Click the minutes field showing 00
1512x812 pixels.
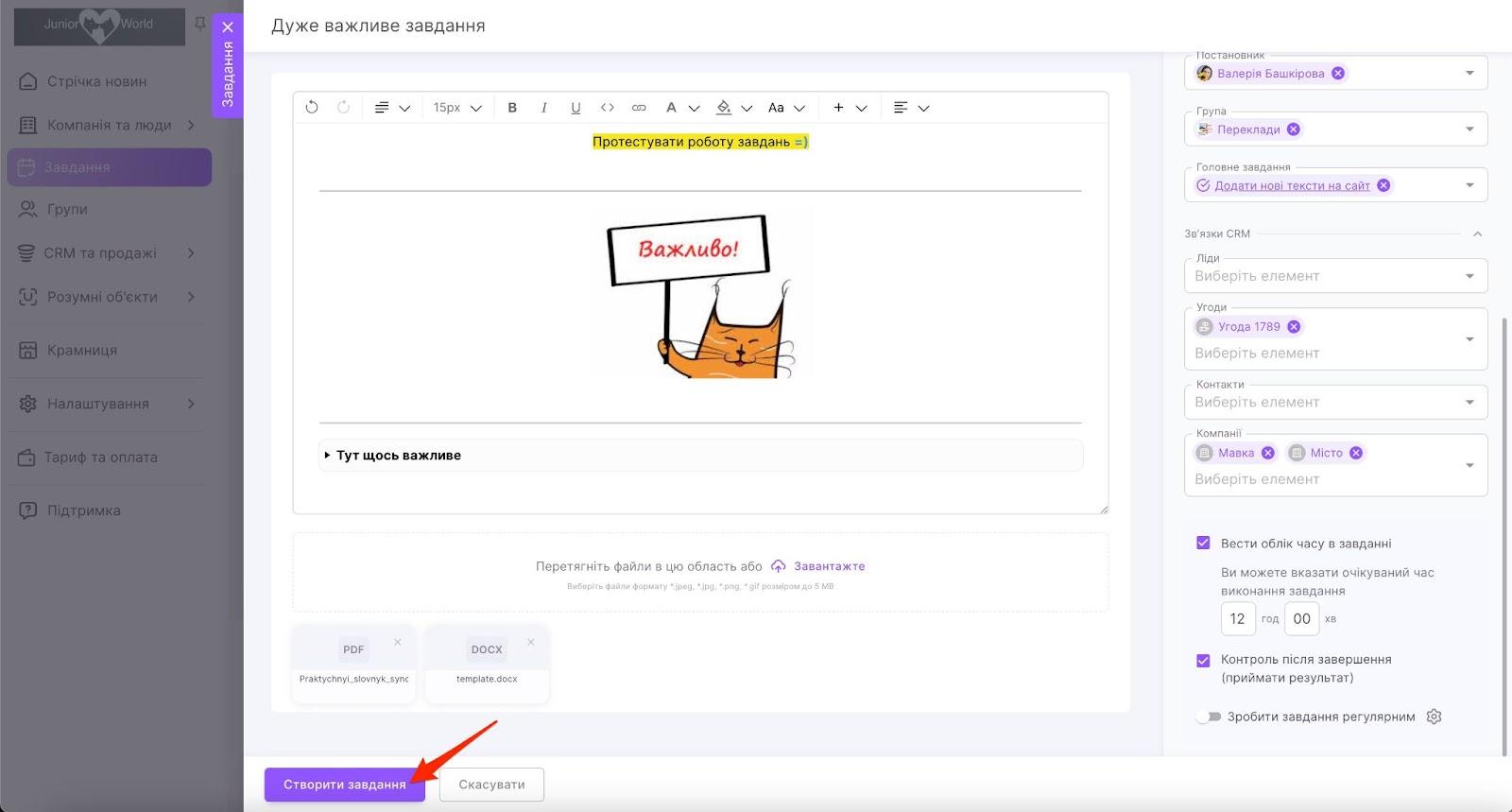click(1301, 619)
